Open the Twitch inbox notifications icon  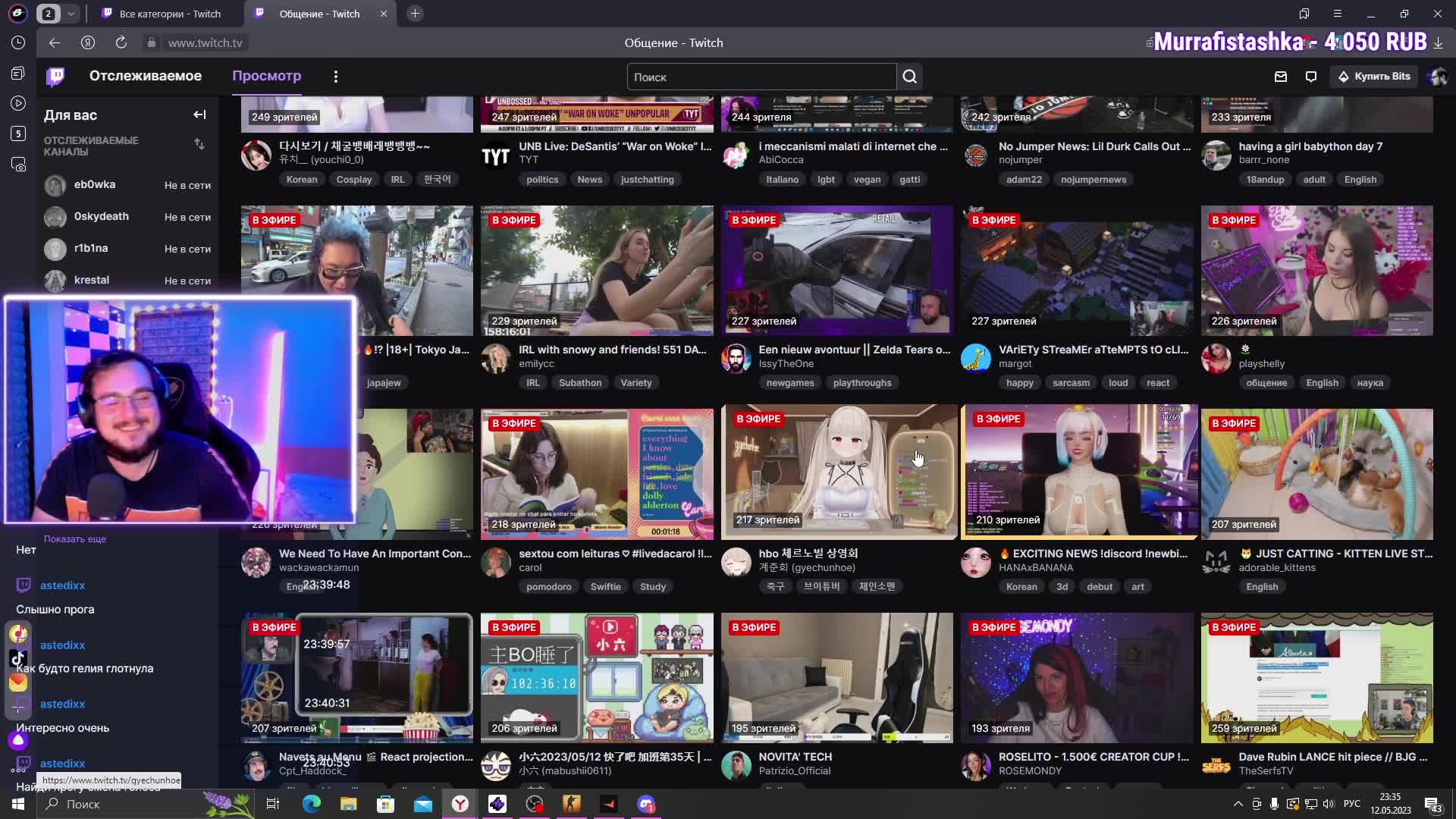[x=1281, y=77]
